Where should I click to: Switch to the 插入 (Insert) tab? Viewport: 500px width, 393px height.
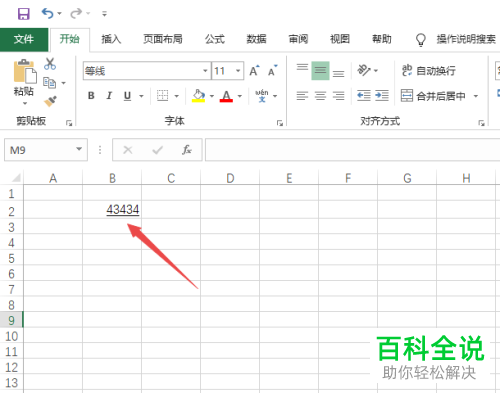tap(111, 39)
